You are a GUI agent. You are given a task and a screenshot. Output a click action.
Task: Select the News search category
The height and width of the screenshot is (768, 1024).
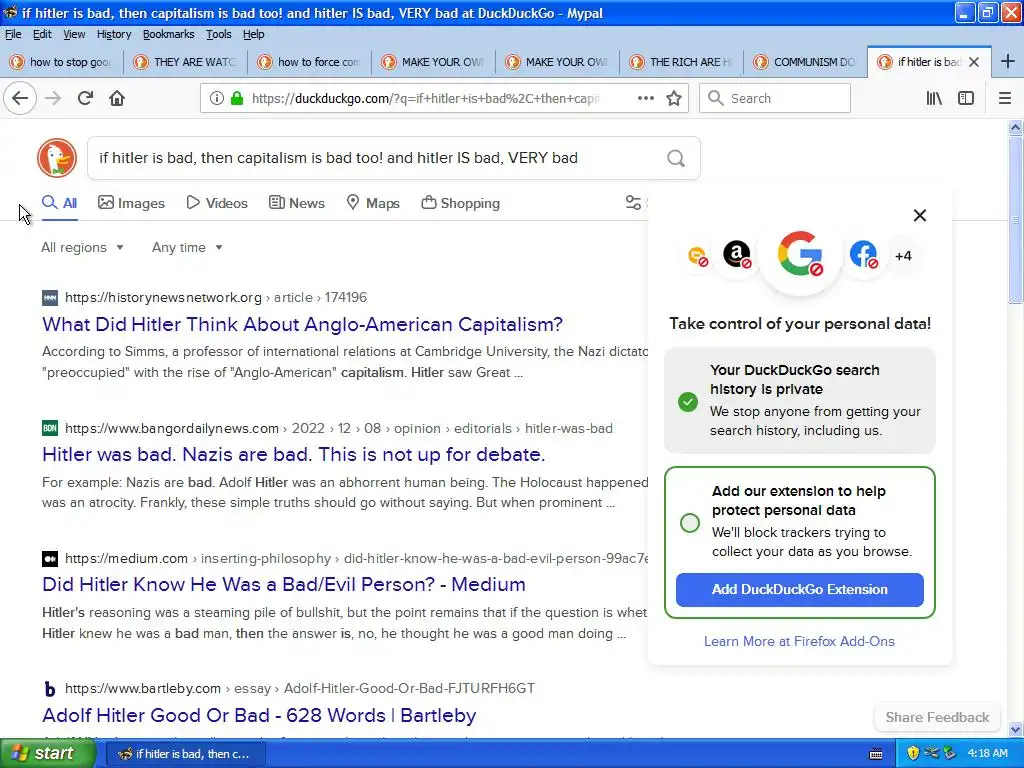(x=296, y=203)
